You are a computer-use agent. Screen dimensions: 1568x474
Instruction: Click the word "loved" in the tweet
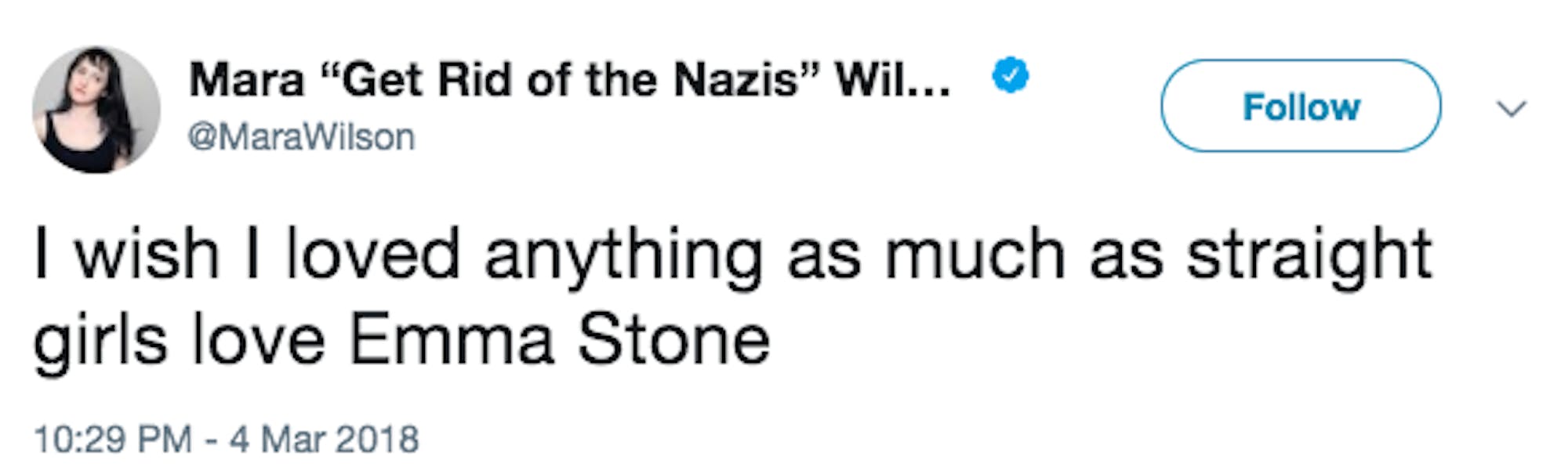pyautogui.click(x=372, y=255)
